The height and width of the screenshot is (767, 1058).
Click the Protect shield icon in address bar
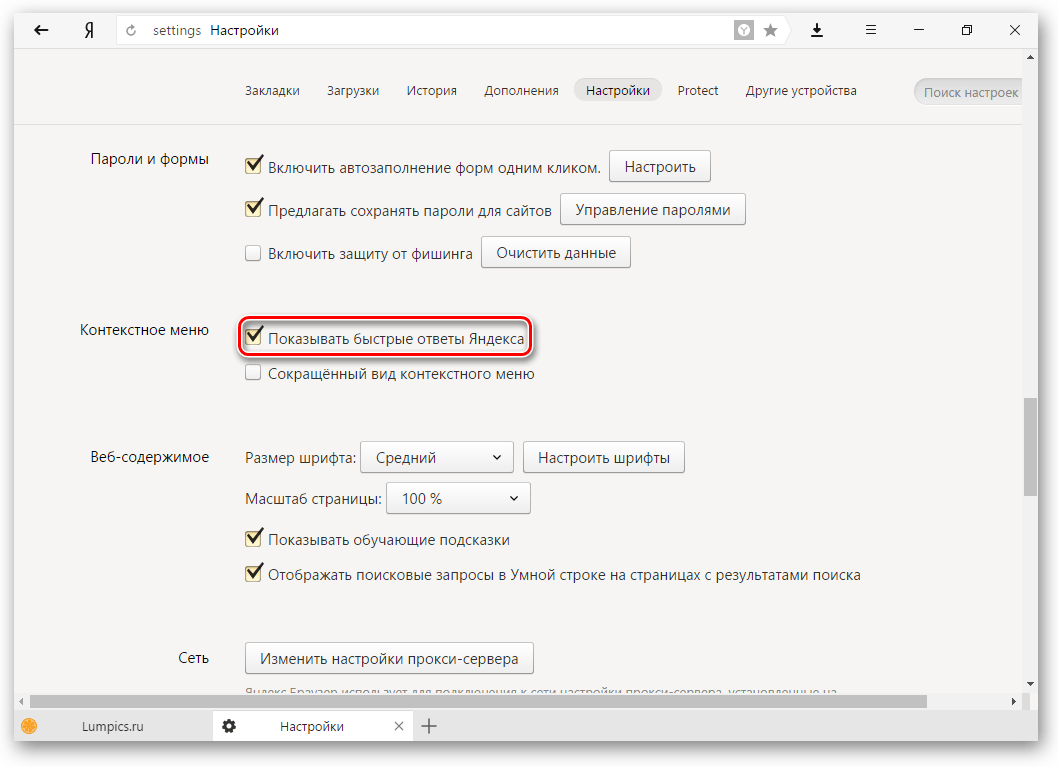[744, 31]
